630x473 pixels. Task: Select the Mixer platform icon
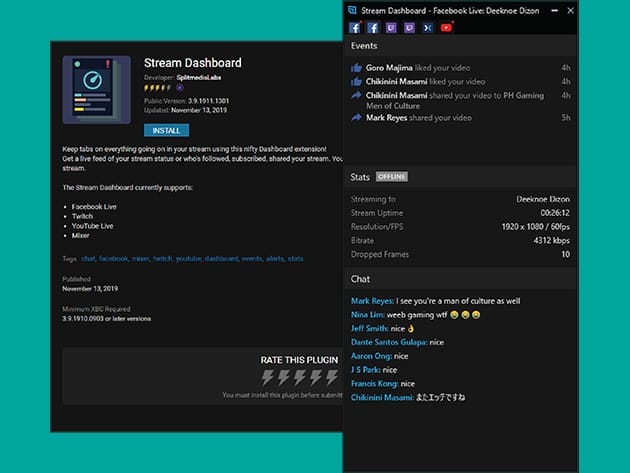coord(428,28)
